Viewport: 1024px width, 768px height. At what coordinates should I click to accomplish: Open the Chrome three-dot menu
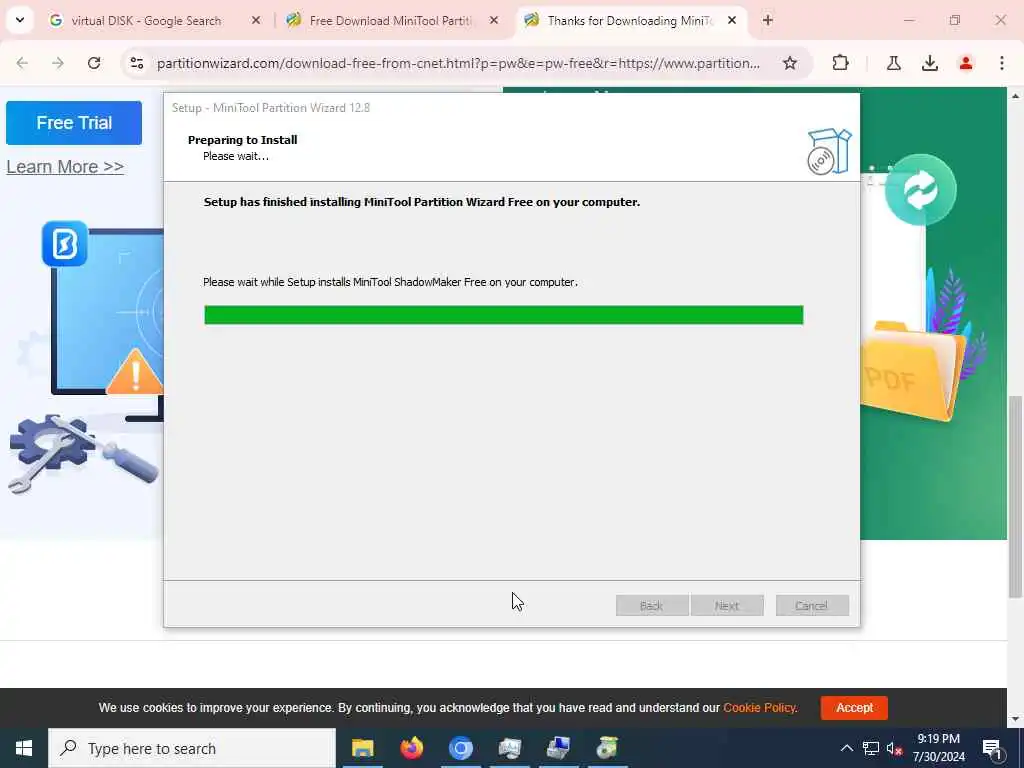click(1002, 63)
